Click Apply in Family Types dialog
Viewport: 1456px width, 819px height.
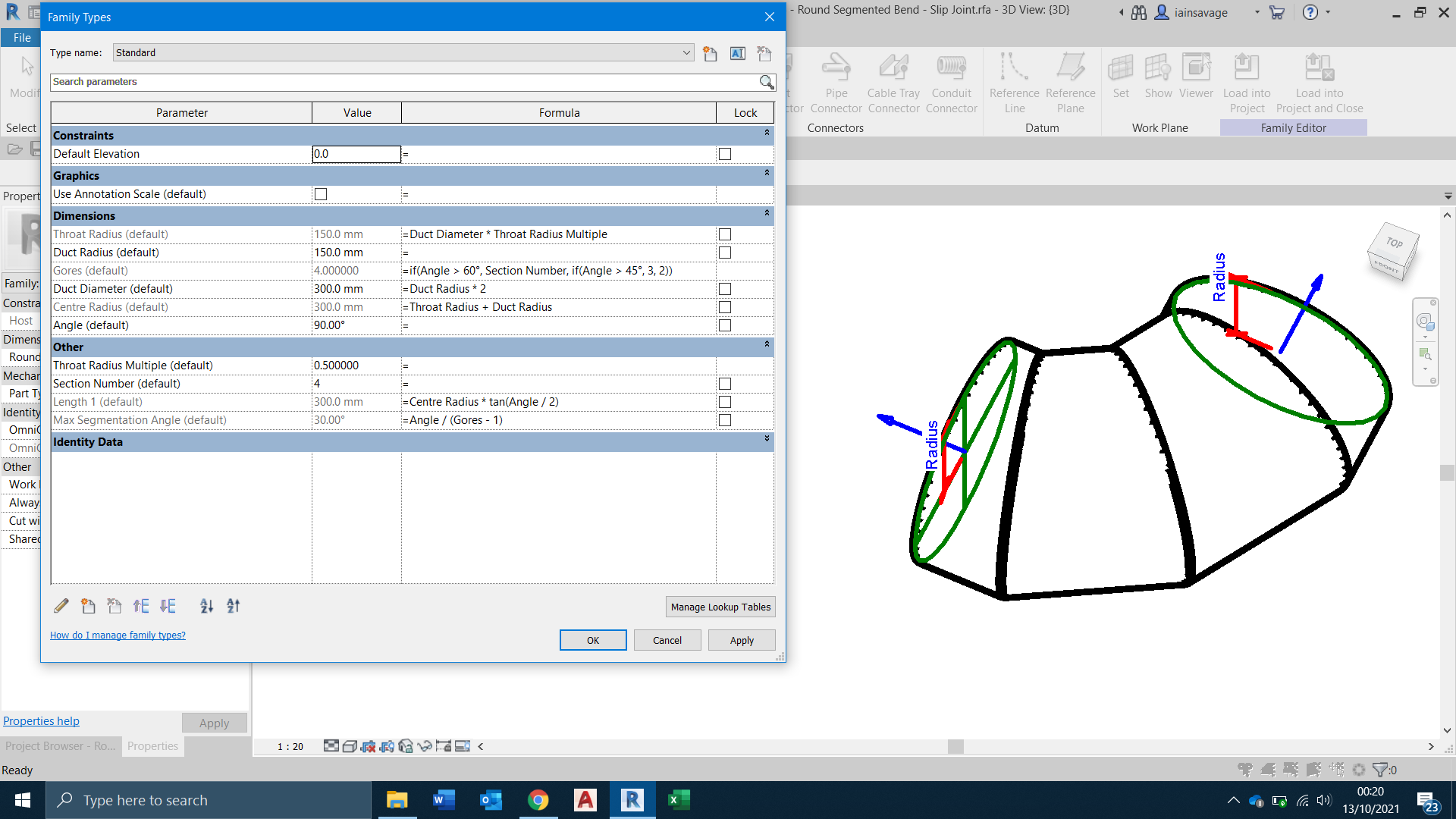click(x=742, y=640)
